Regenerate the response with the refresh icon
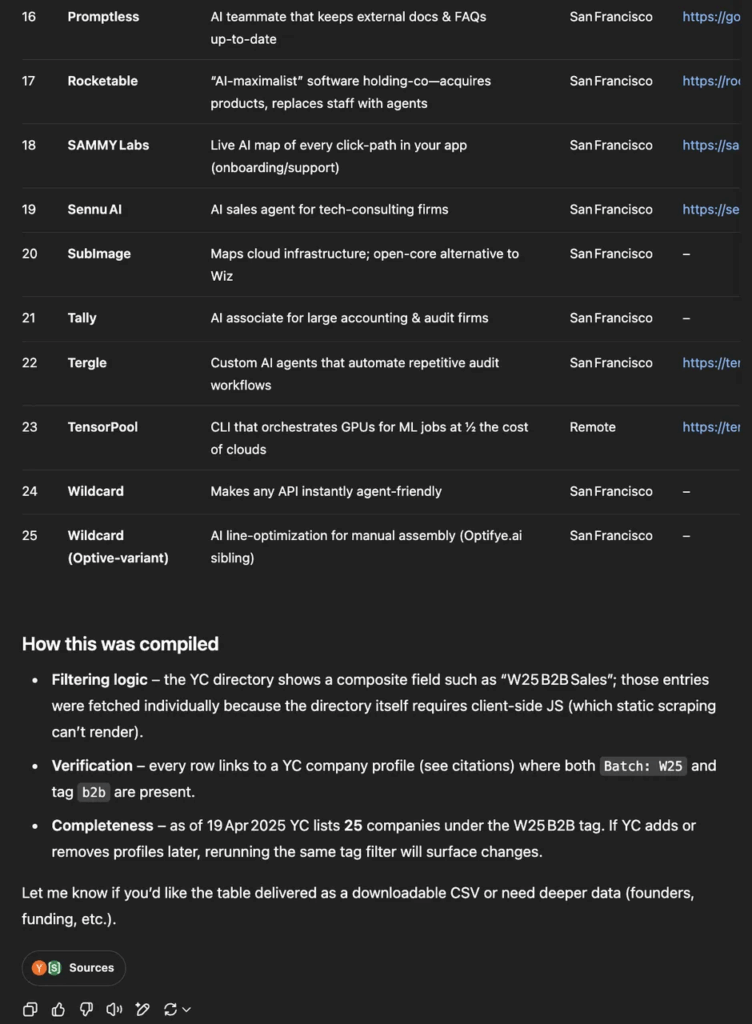The width and height of the screenshot is (752, 1024). (170, 1009)
